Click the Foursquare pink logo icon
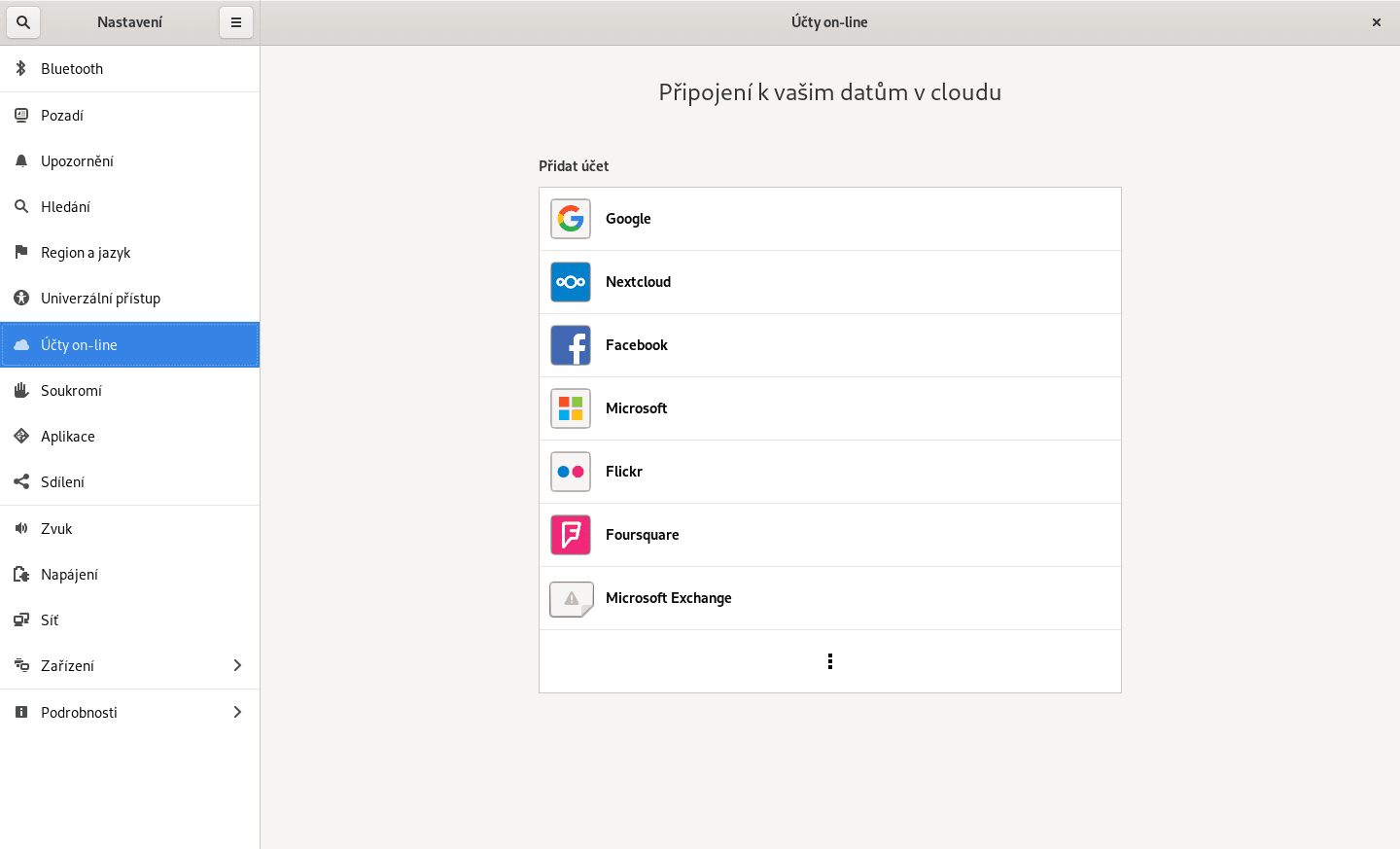Image resolution: width=1400 pixels, height=849 pixels. click(x=571, y=535)
